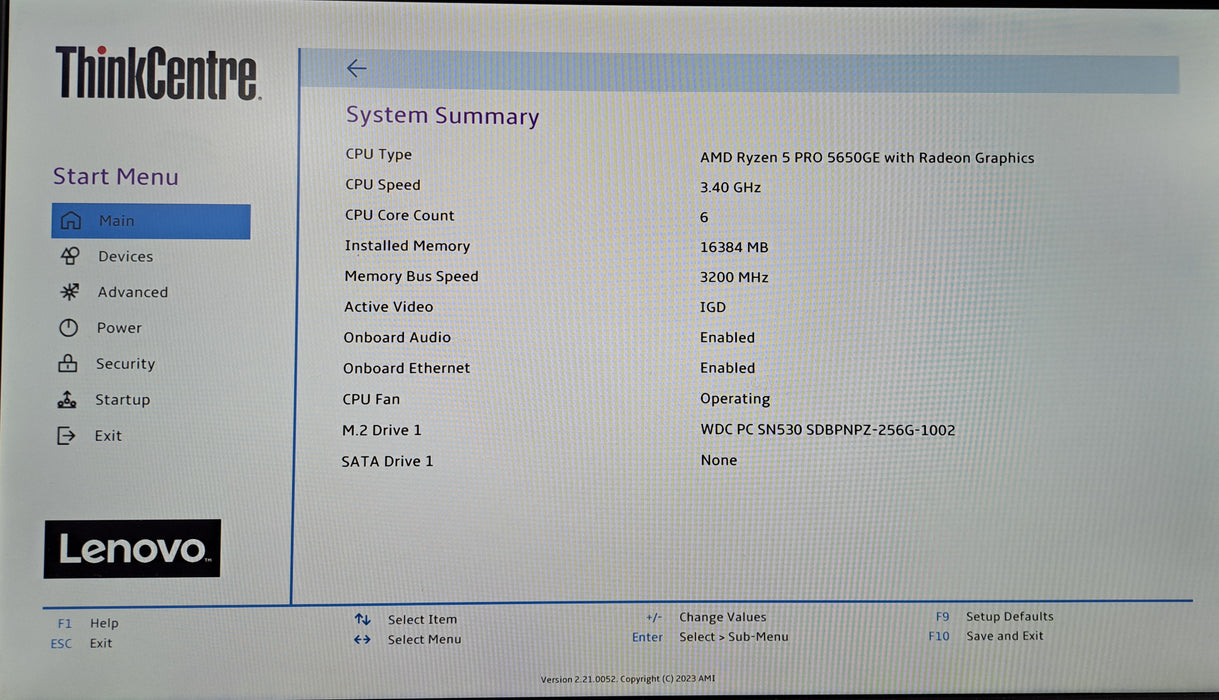The height and width of the screenshot is (700, 1219).
Task: Open the Startup menu
Action: point(122,400)
